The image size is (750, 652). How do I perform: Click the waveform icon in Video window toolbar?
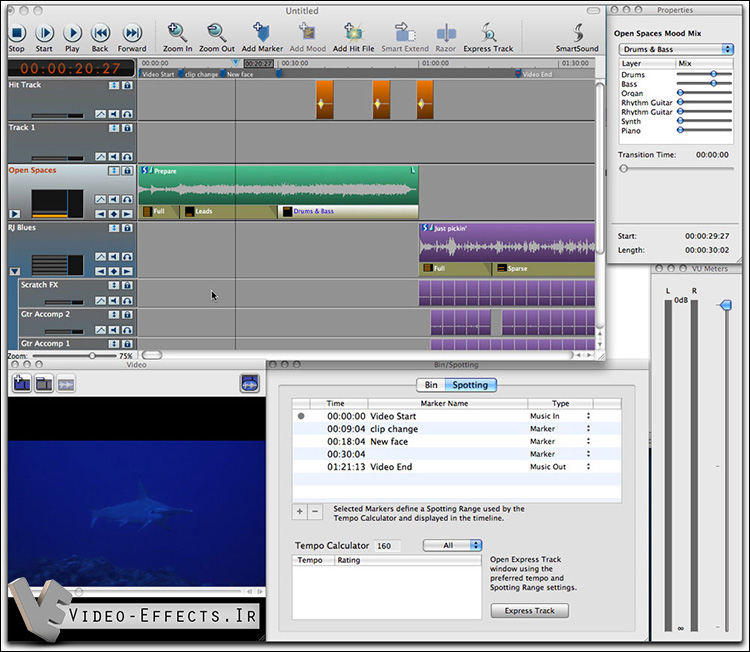point(66,384)
